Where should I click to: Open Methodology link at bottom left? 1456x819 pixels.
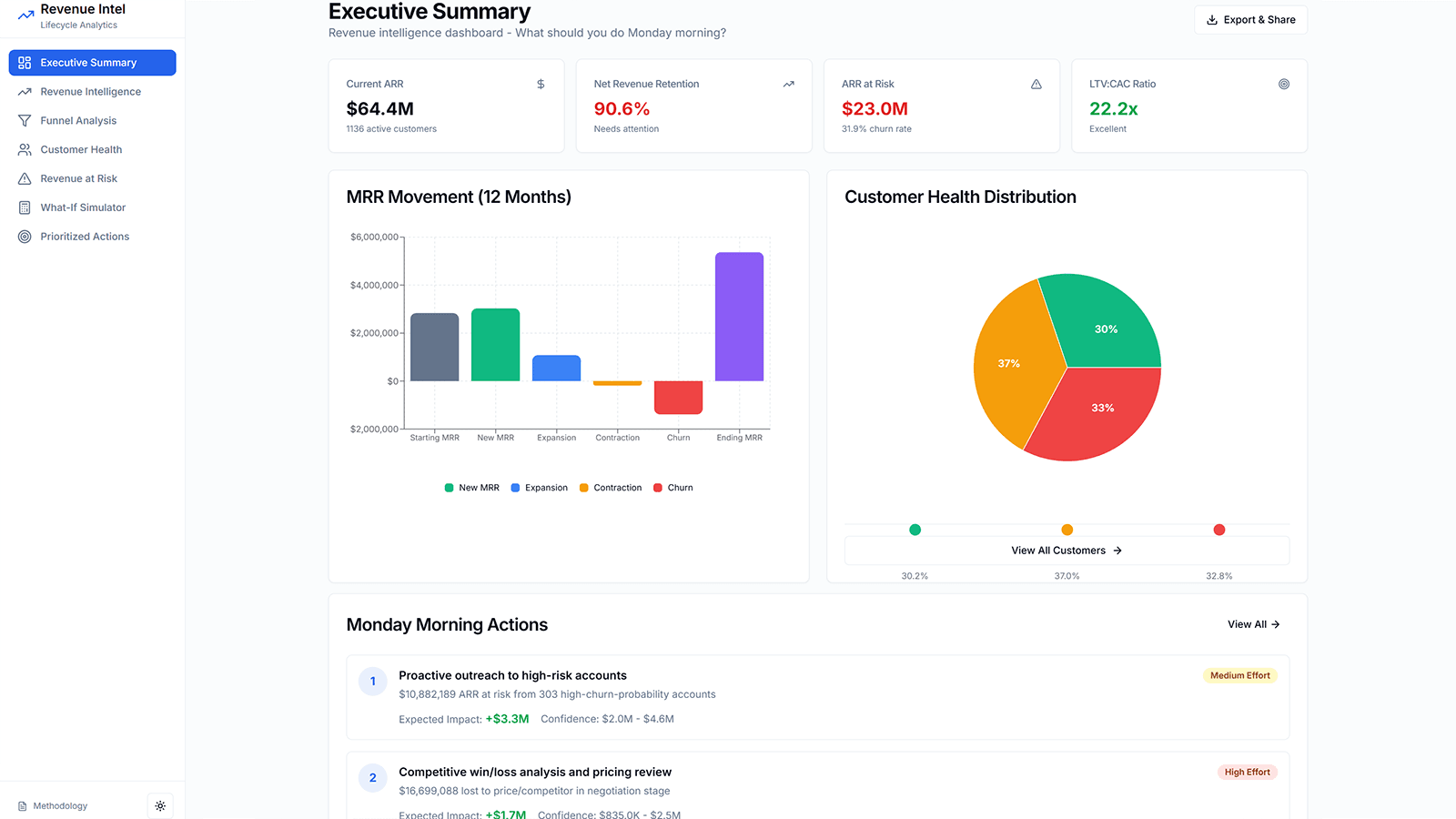(x=59, y=806)
